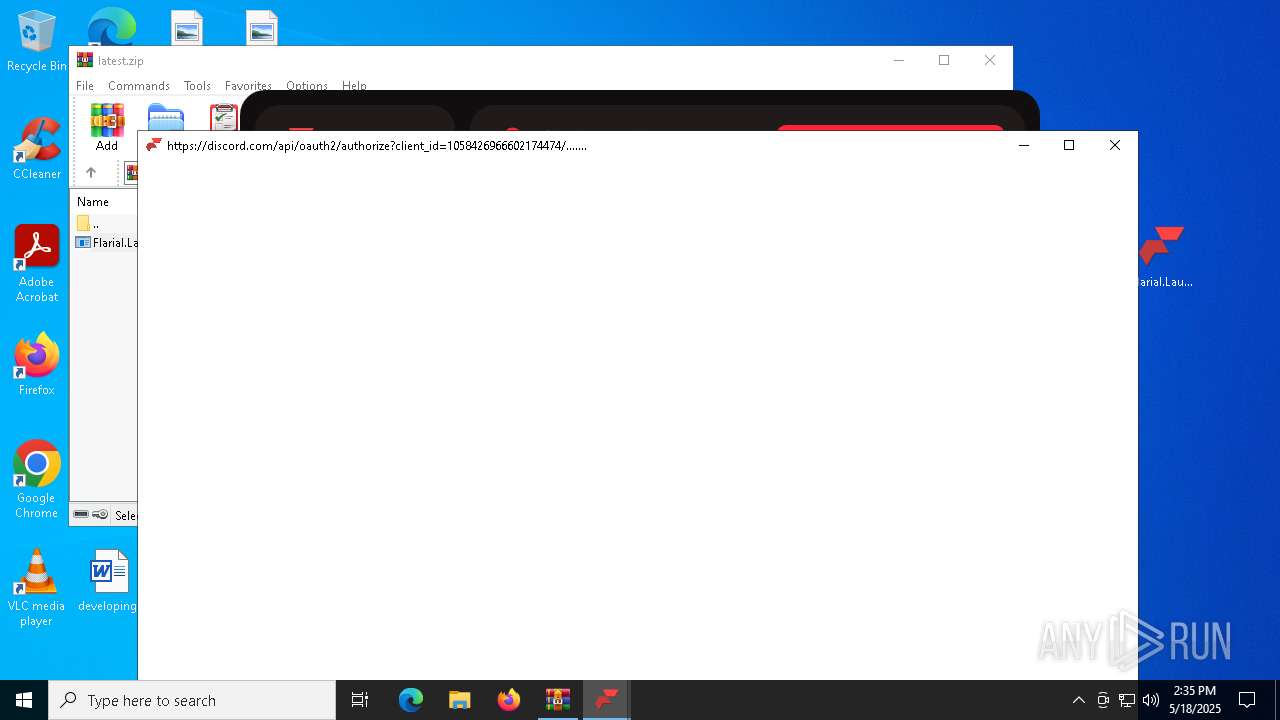Open the Favorites menu in WinRAR
Screen dimensions: 1280x720
click(248, 86)
